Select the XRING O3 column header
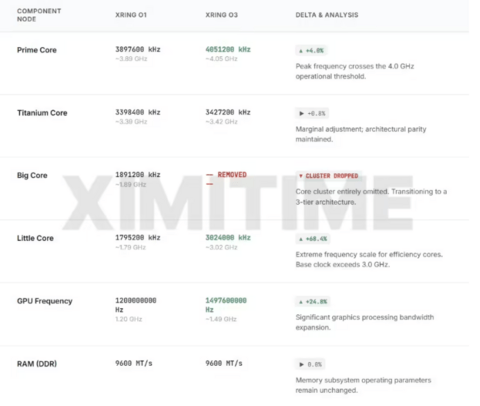Viewport: 480px width, 406px height. click(221, 15)
